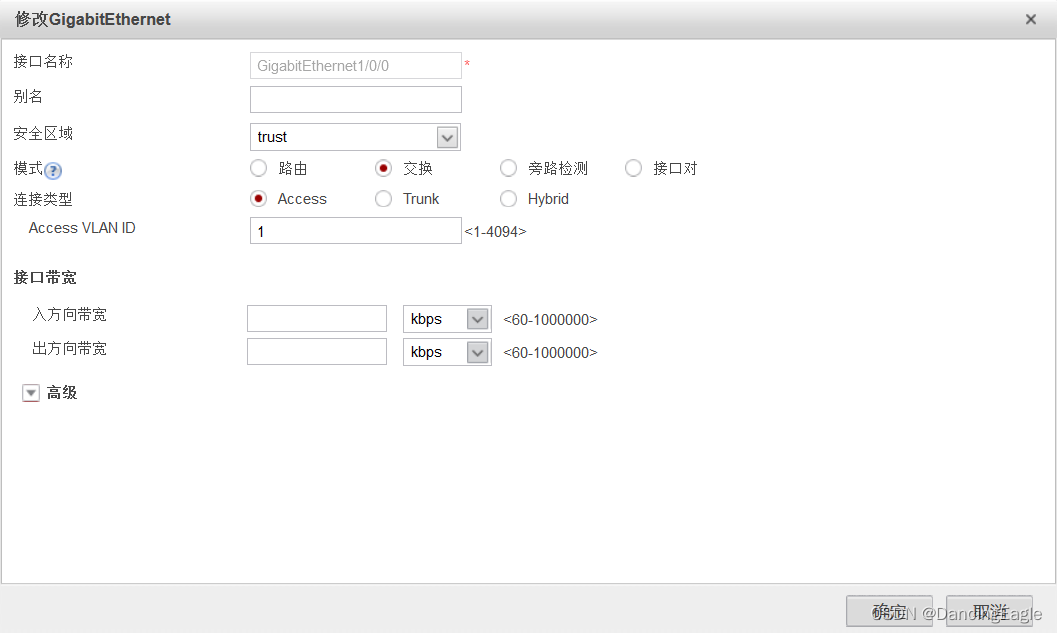Click the 入方向带宽 <60-1000000> range hint
The height and width of the screenshot is (633, 1057).
point(550,320)
